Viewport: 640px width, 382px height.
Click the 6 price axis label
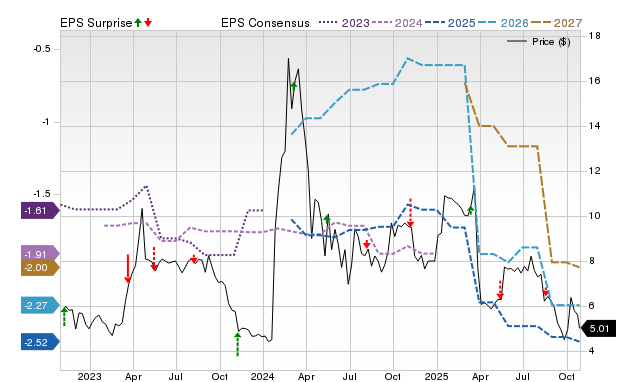591,306
